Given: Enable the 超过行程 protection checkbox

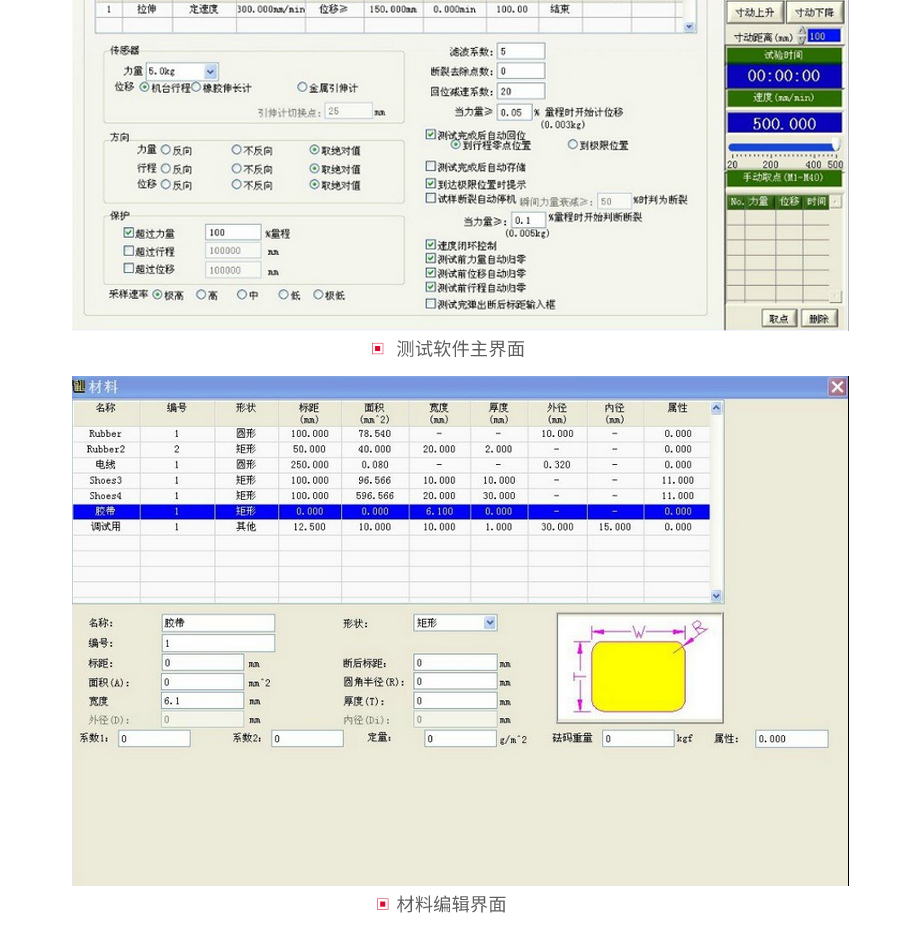Looking at the screenshot, I should pyautogui.click(x=128, y=251).
